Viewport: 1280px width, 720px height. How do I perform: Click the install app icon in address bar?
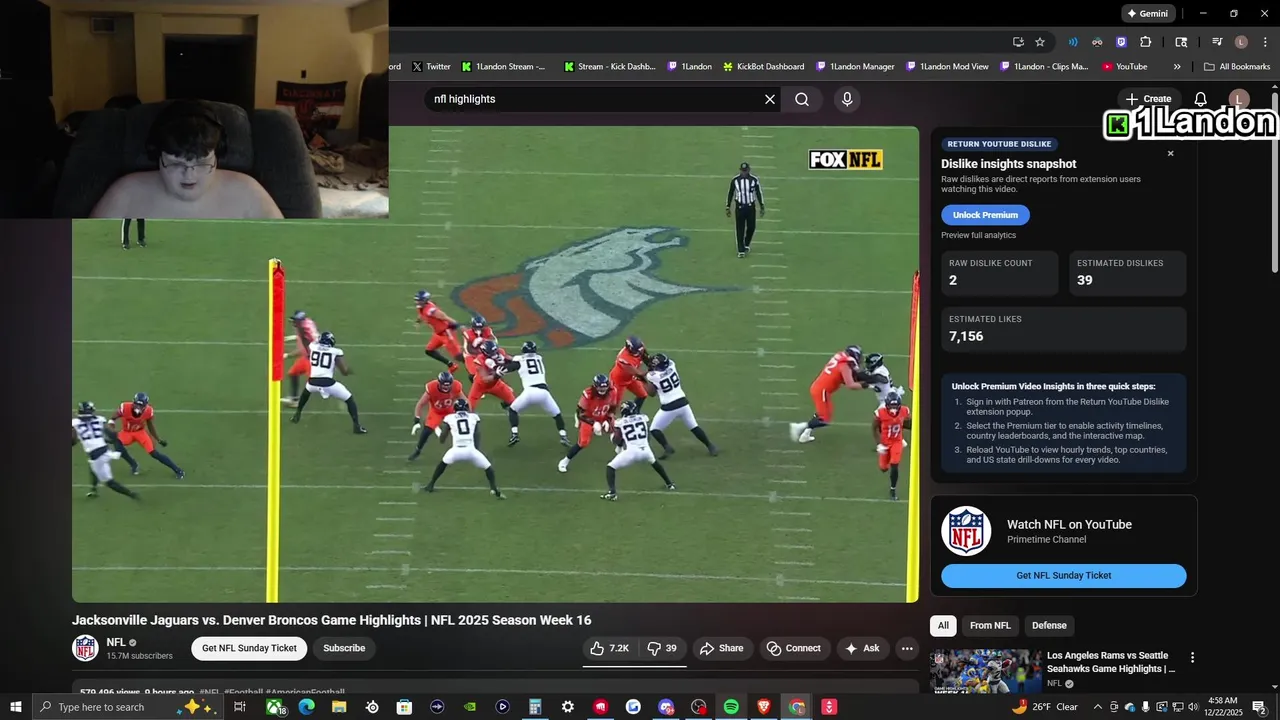pos(1018,42)
